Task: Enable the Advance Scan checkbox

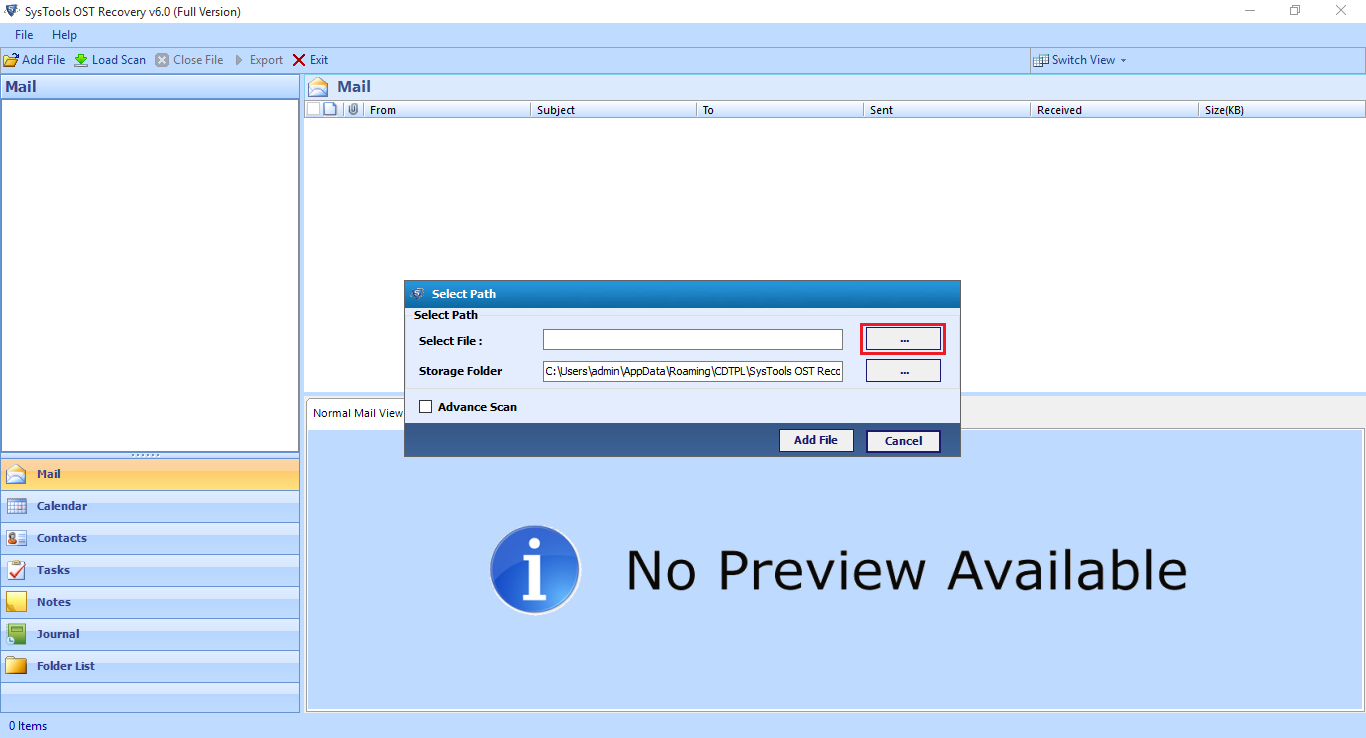Action: tap(426, 407)
